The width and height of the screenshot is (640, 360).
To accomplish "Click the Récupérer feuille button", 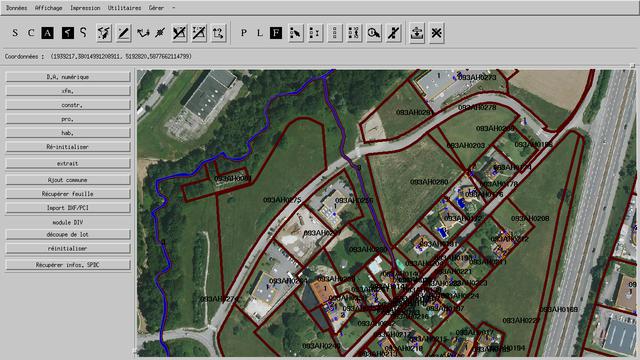I will [x=68, y=194].
